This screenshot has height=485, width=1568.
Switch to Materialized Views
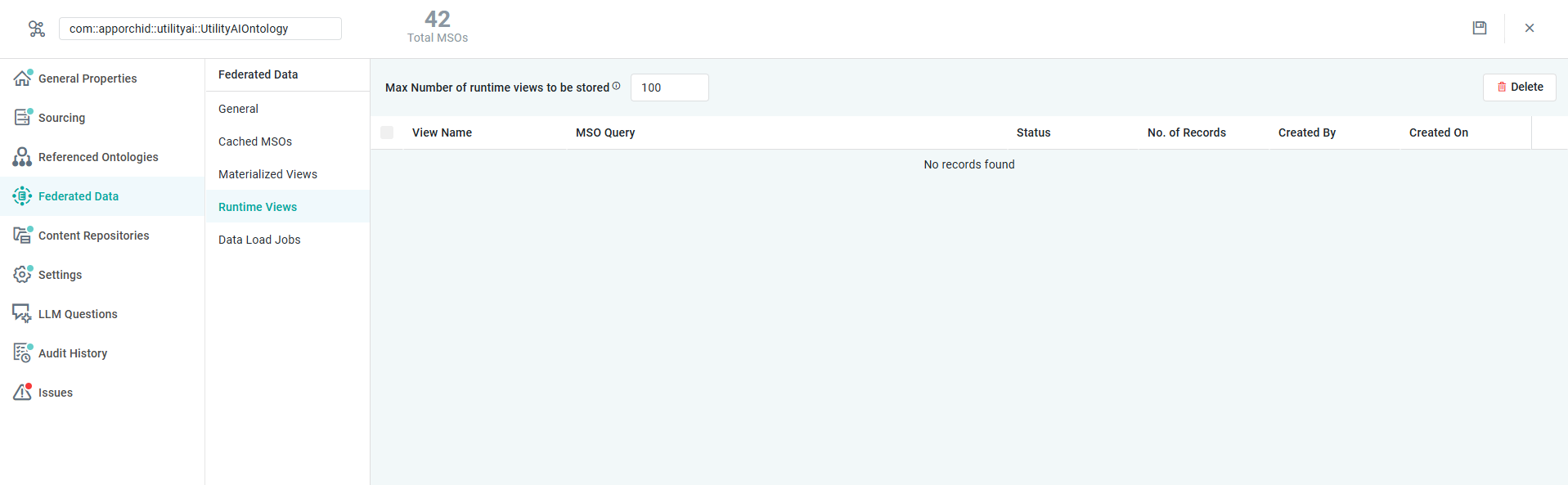click(x=267, y=174)
